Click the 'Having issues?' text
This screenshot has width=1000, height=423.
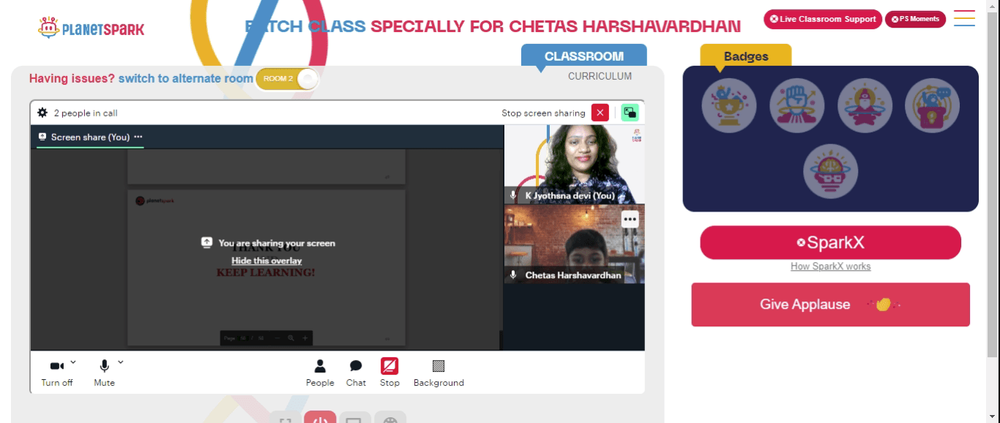[72, 78]
